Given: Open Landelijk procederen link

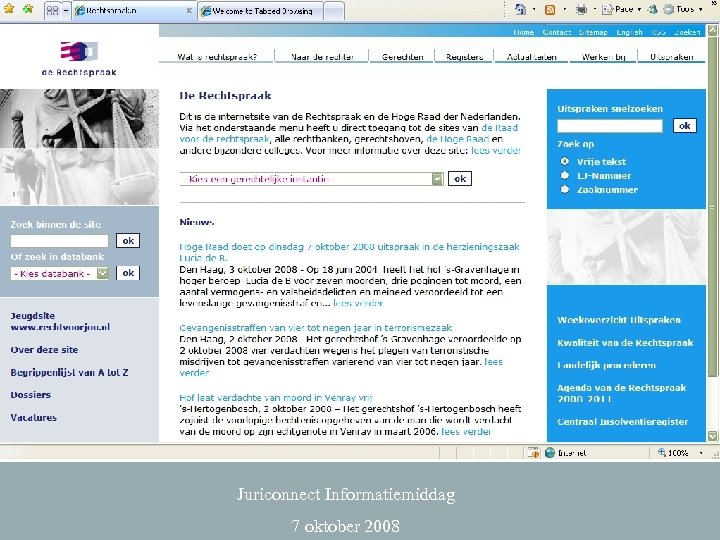Looking at the screenshot, I should pyautogui.click(x=607, y=366).
